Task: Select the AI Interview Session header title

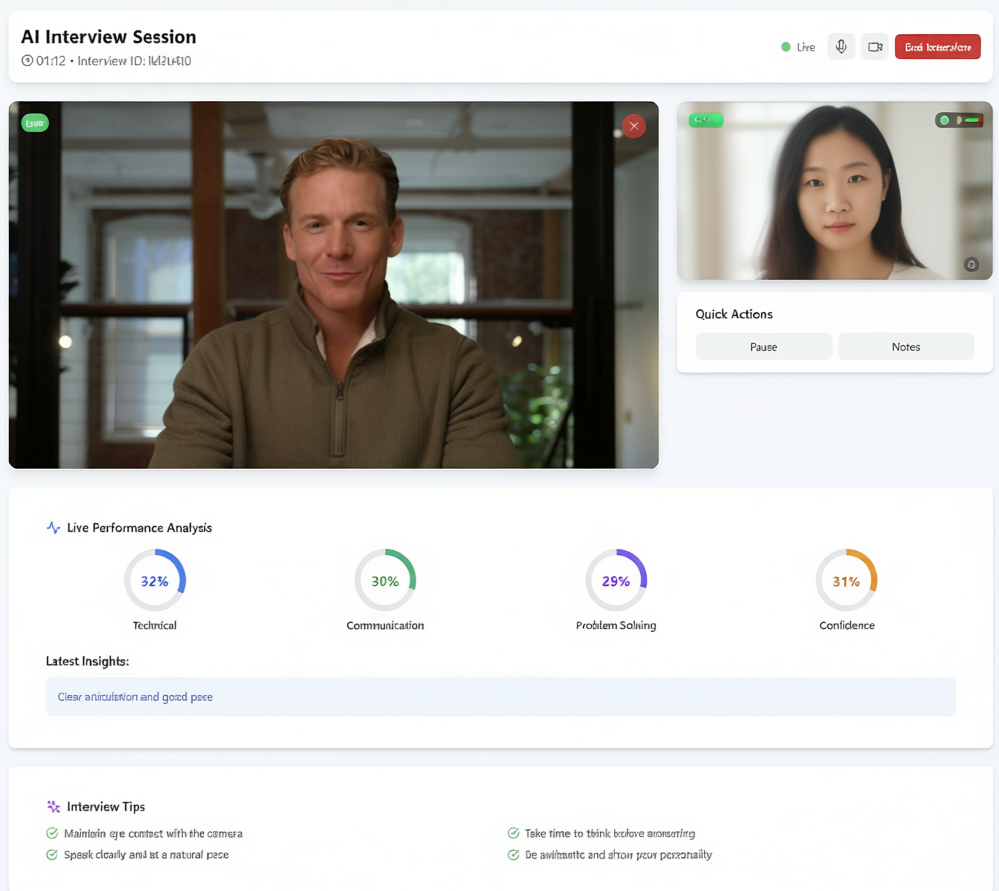Action: (108, 37)
